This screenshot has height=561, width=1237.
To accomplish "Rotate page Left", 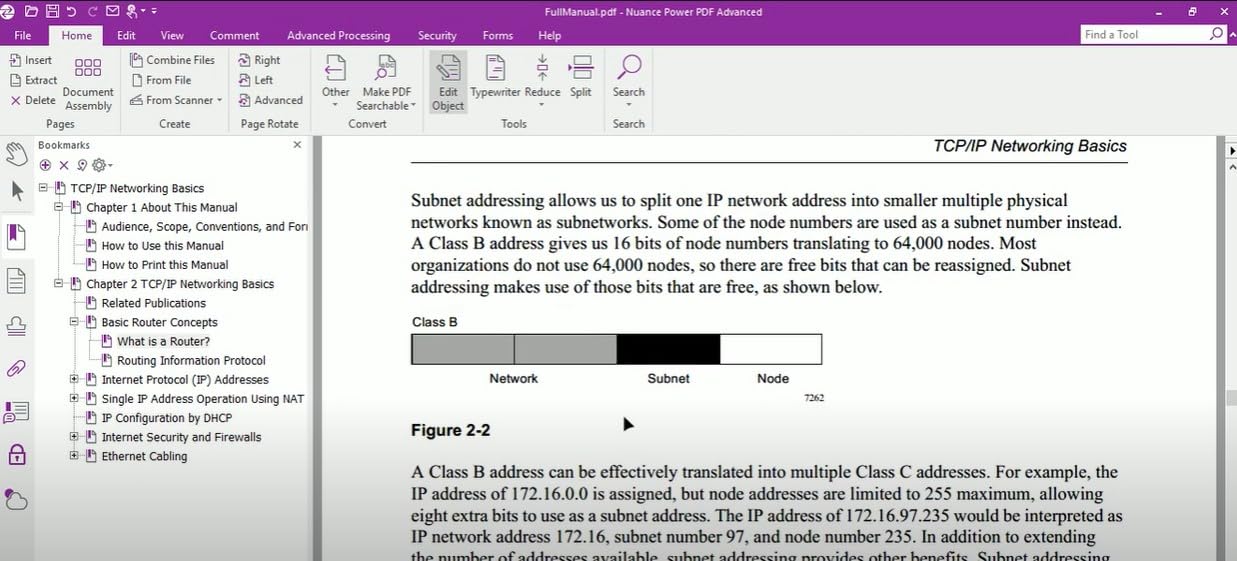I will click(x=255, y=80).
